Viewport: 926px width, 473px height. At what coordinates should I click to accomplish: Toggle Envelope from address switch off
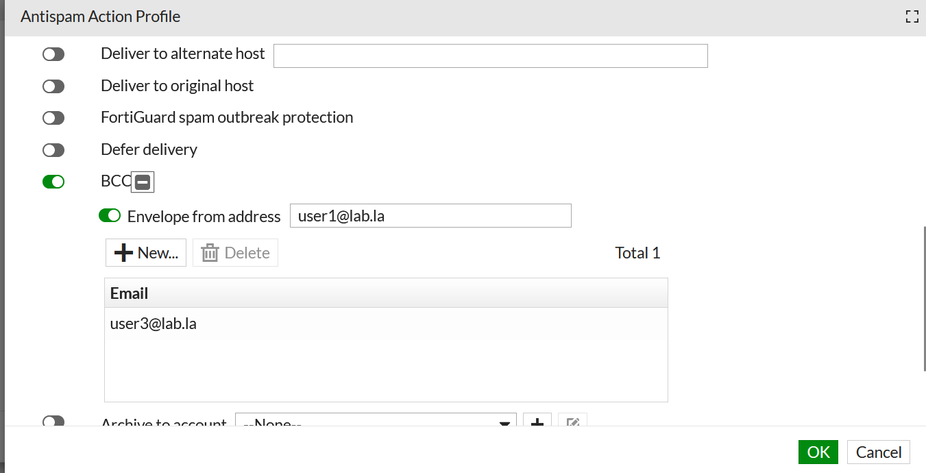[109, 216]
